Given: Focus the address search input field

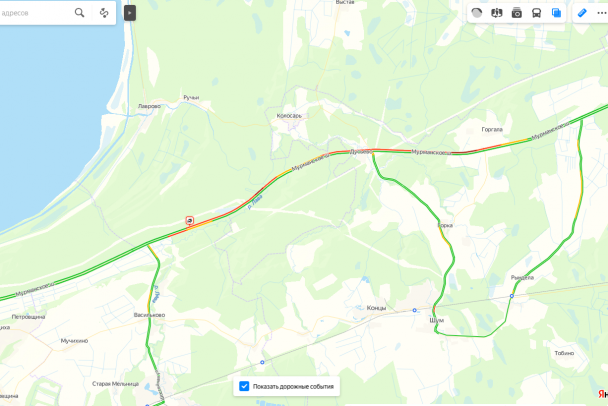Looking at the screenshot, I should [35, 13].
